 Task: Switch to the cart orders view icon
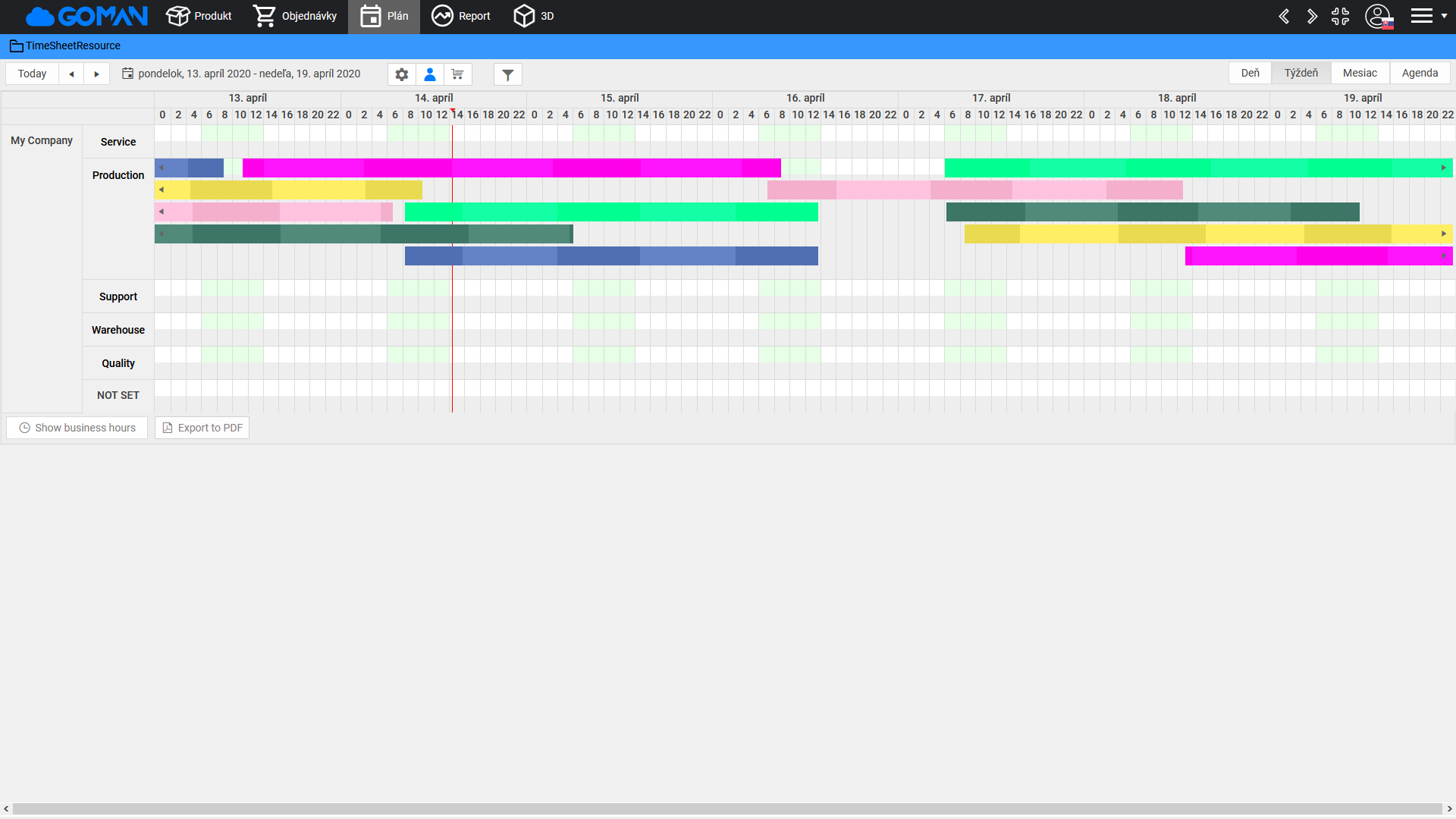tap(458, 74)
